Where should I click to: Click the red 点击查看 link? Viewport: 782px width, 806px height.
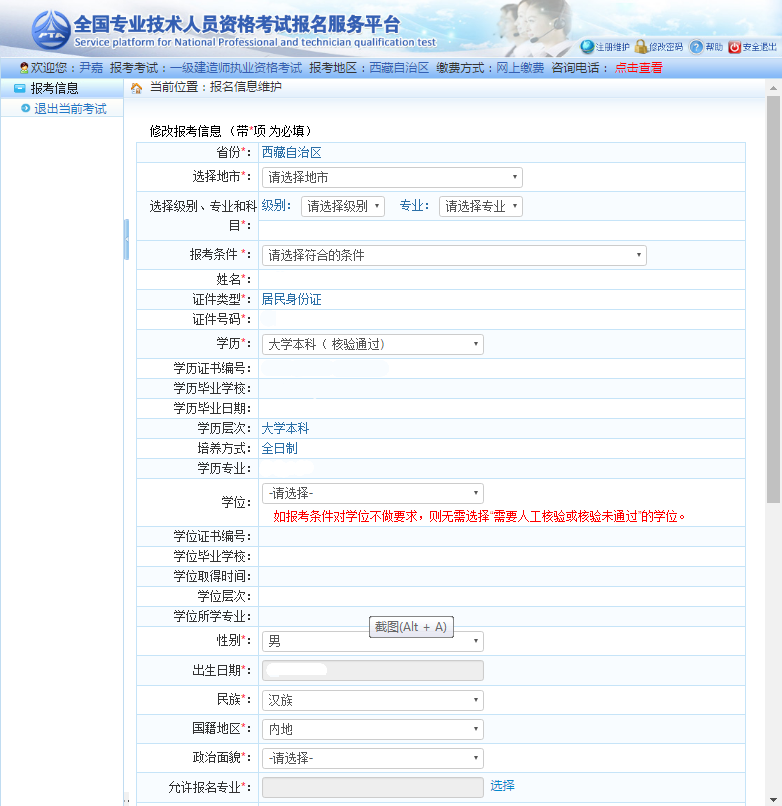tap(638, 68)
